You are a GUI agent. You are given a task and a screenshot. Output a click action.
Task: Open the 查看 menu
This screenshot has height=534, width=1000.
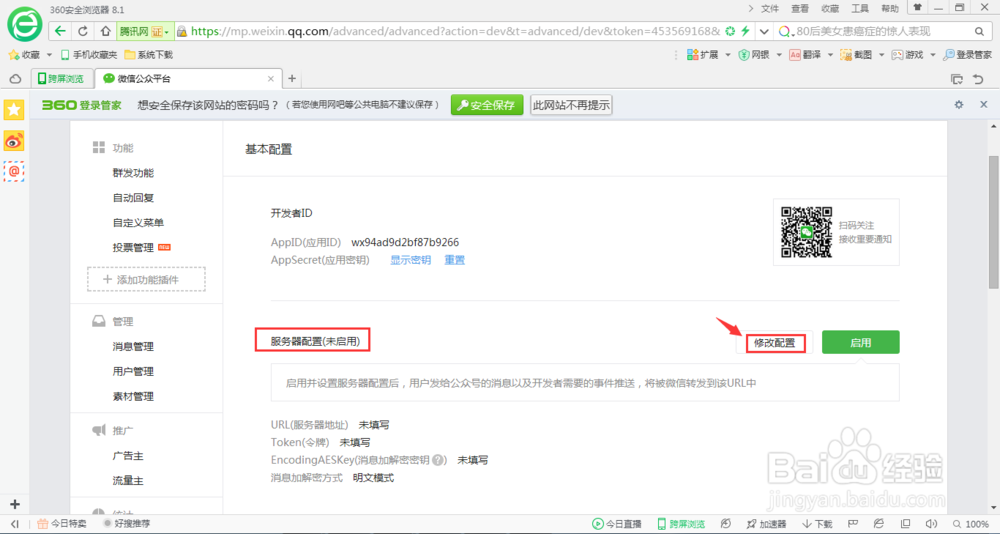pos(800,8)
